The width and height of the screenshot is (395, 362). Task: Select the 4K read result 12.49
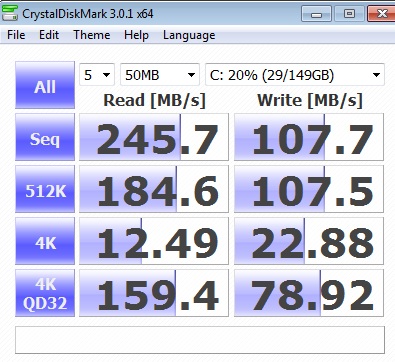[154, 241]
